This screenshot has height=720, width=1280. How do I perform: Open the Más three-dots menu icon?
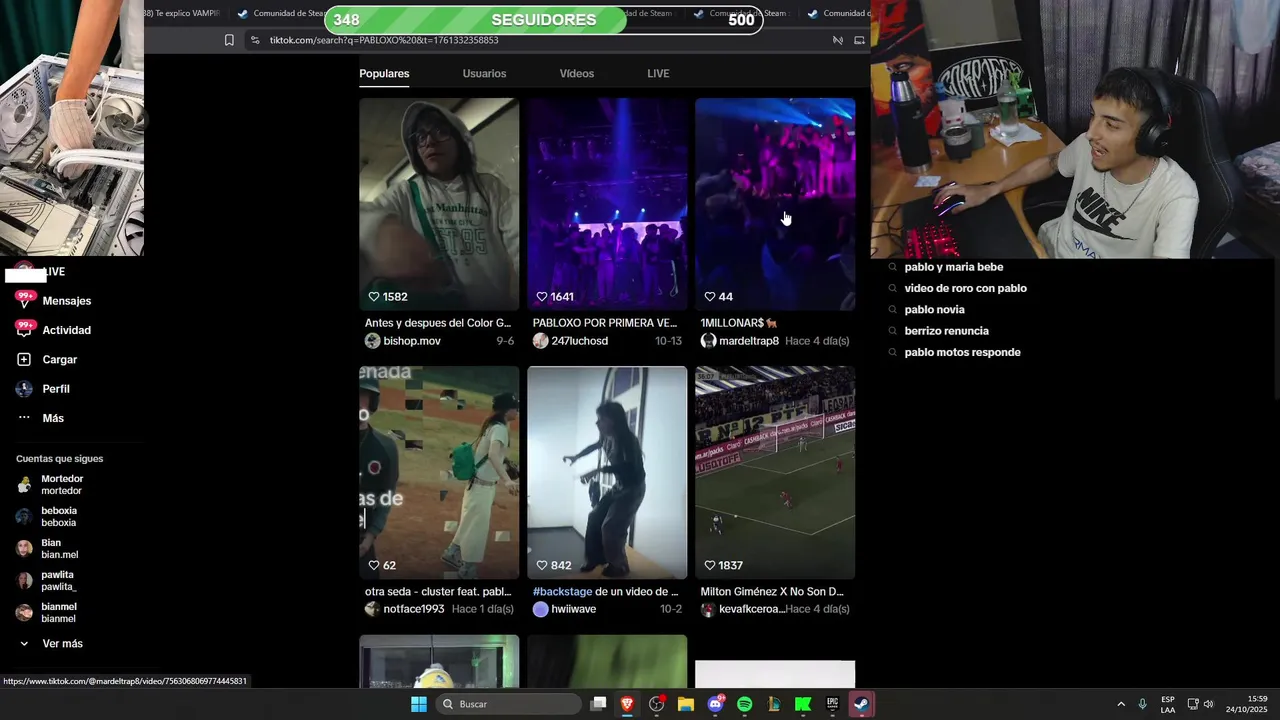(24, 418)
